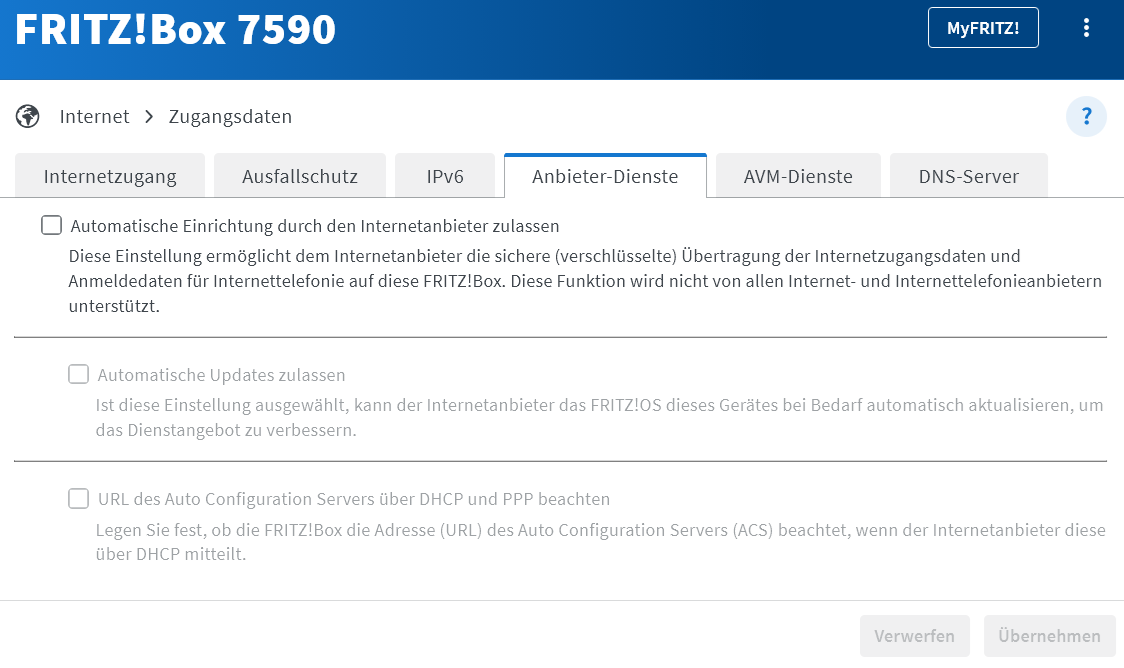The image size is (1124, 668).
Task: Open the AVM-Dienste tab
Action: [798, 176]
